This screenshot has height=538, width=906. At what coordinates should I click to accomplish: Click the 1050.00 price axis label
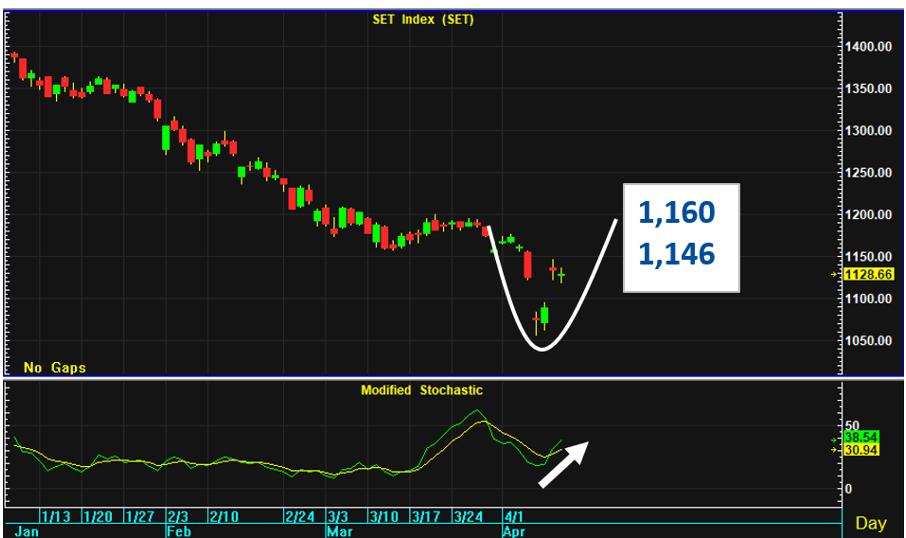click(x=868, y=341)
